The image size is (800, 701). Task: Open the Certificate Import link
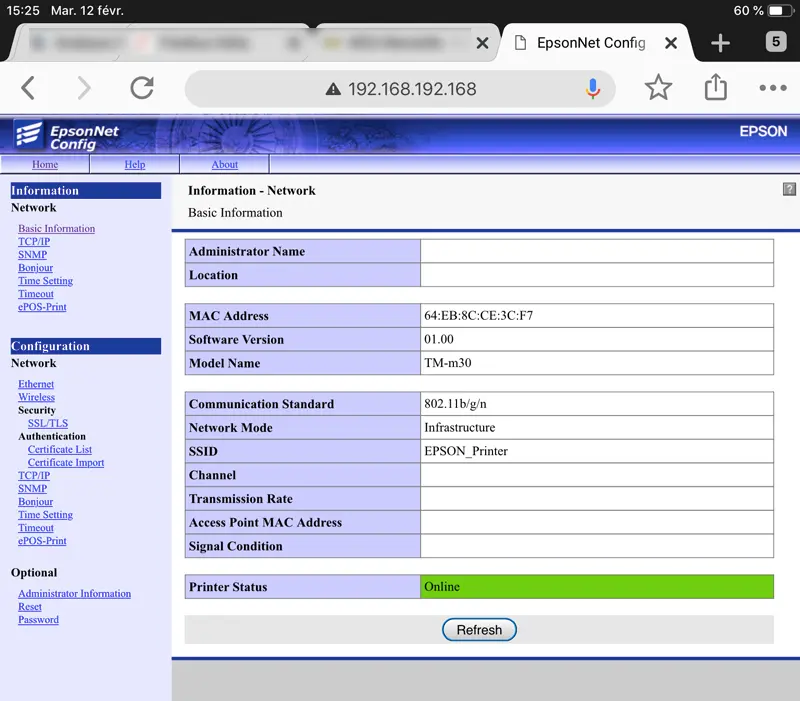[66, 462]
